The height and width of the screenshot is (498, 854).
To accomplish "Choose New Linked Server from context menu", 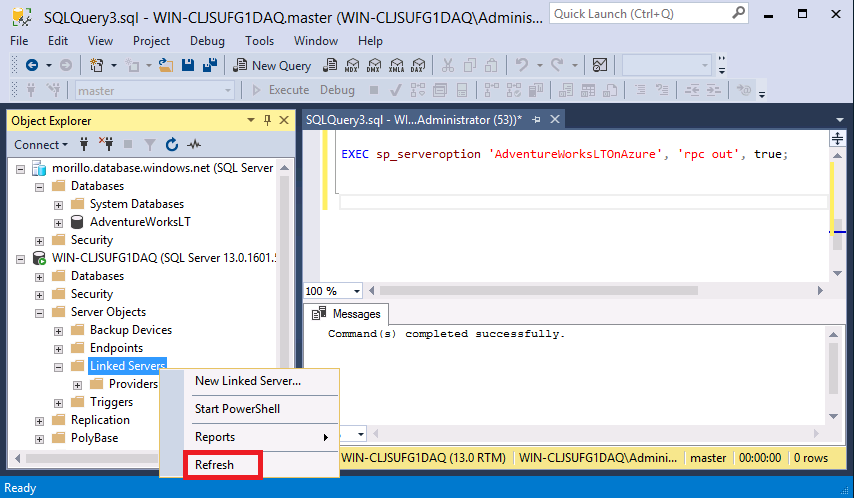I will point(248,381).
